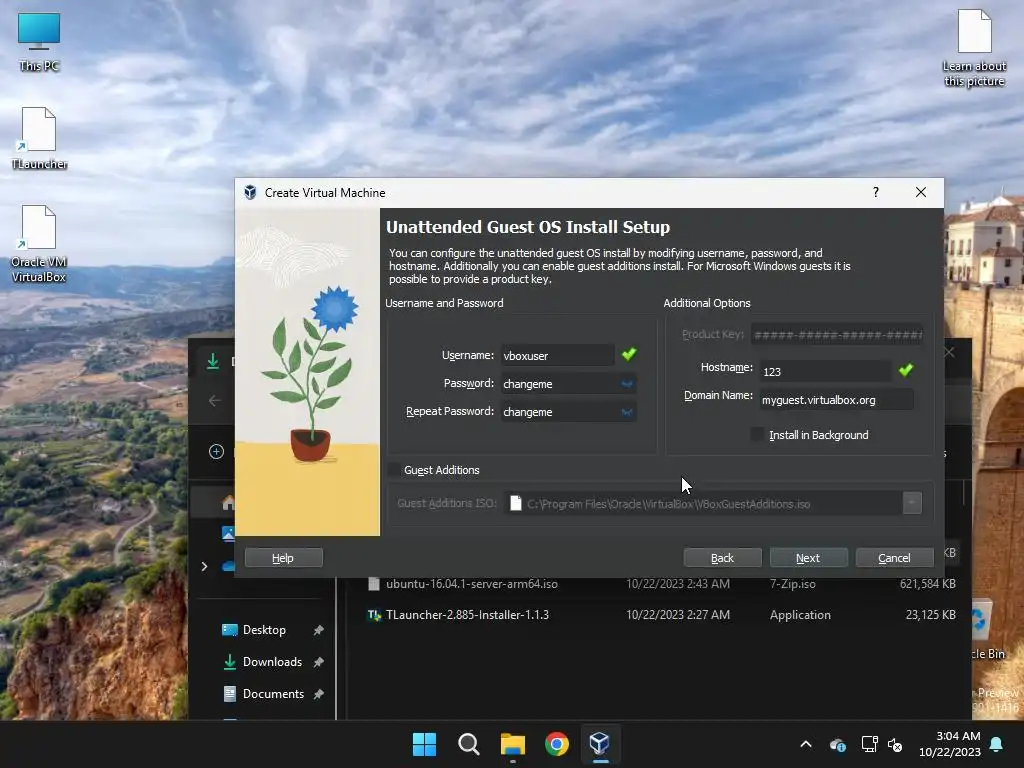The height and width of the screenshot is (768, 1024).
Task: Click the Username input field
Action: tap(558, 355)
